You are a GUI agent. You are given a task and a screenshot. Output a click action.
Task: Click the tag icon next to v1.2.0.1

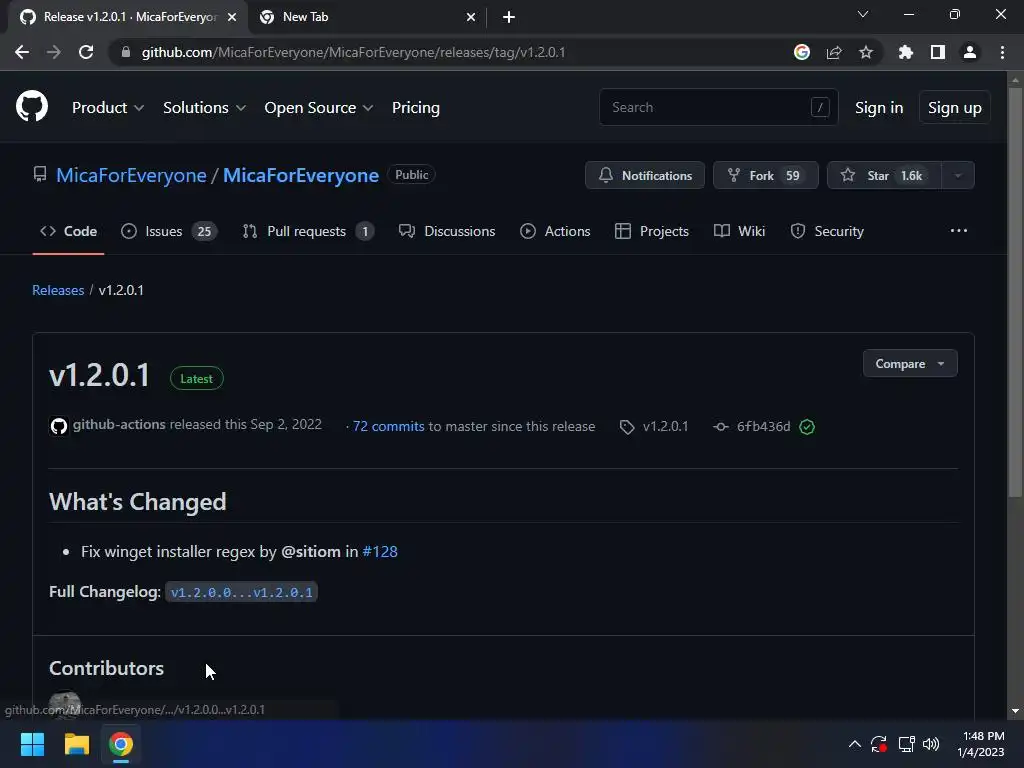[627, 427]
